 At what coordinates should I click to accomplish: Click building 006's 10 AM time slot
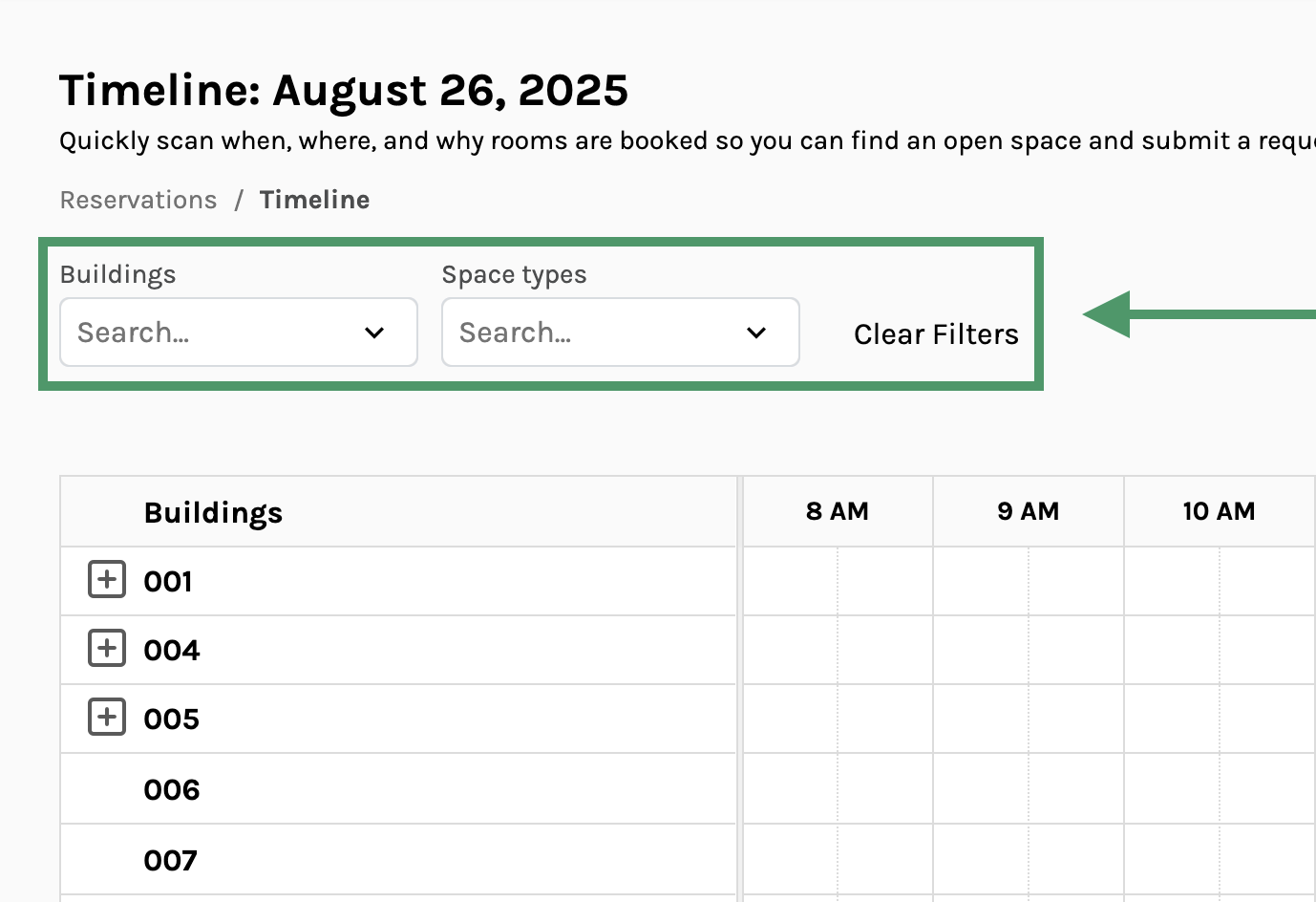click(x=1219, y=789)
